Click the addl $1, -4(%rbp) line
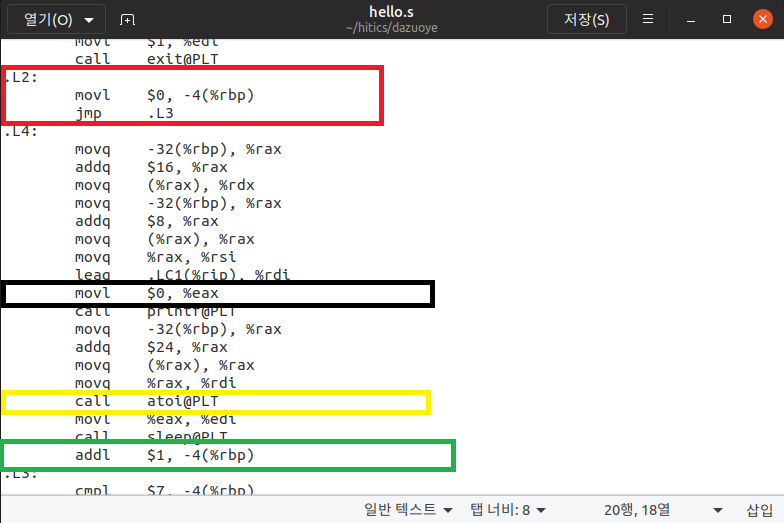Viewport: 784px width, 523px height. (x=164, y=455)
